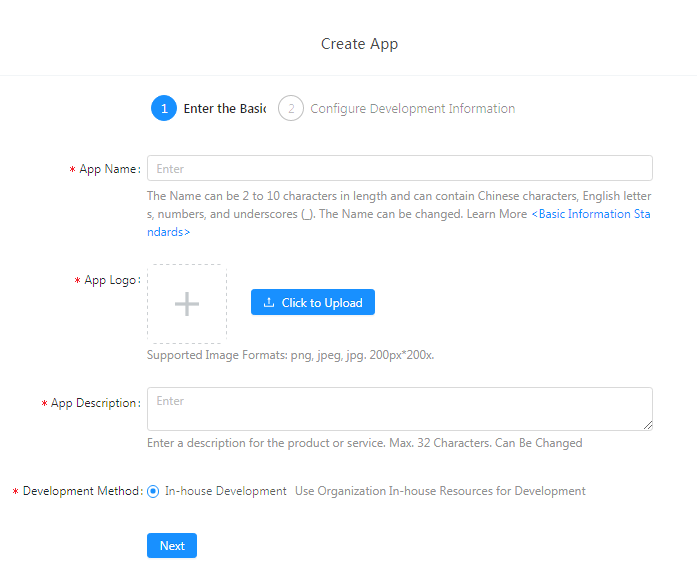The height and width of the screenshot is (567, 697).
Task: Click the Supported Image Formats hint text
Action: click(x=290, y=354)
